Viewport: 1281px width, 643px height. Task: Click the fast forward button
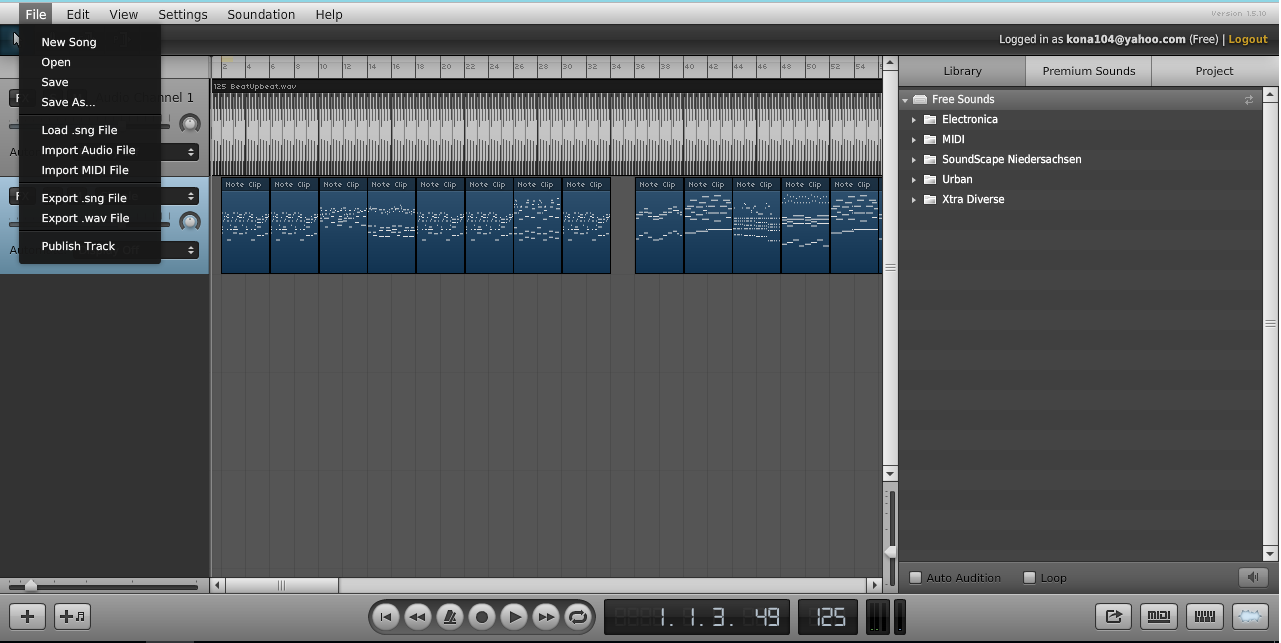click(x=545, y=617)
